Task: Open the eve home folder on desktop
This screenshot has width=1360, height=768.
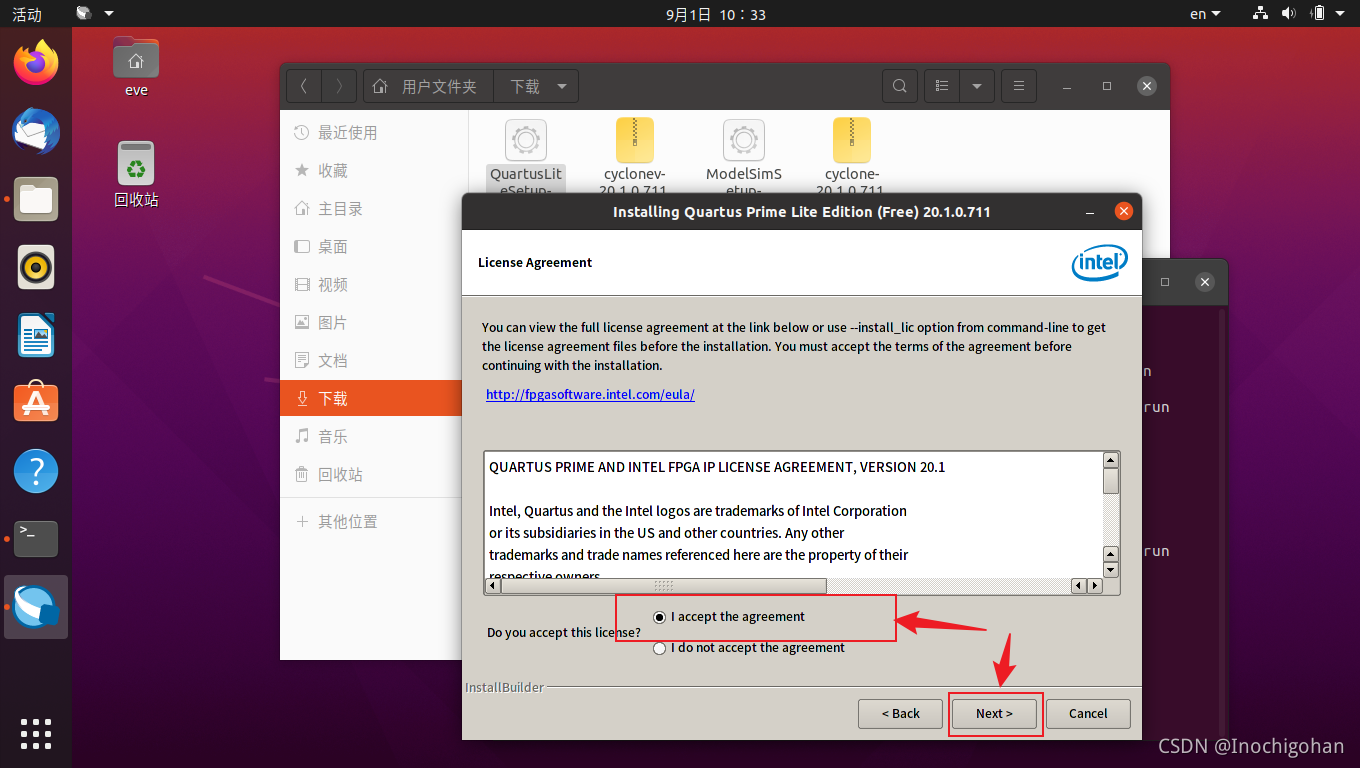Action: [136, 66]
